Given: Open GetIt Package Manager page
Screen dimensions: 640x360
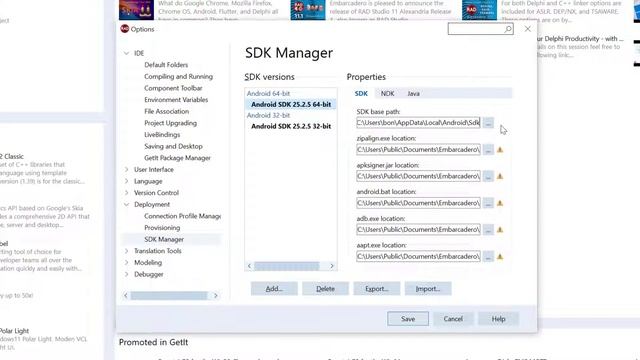Looking at the screenshot, I should [x=177, y=158].
